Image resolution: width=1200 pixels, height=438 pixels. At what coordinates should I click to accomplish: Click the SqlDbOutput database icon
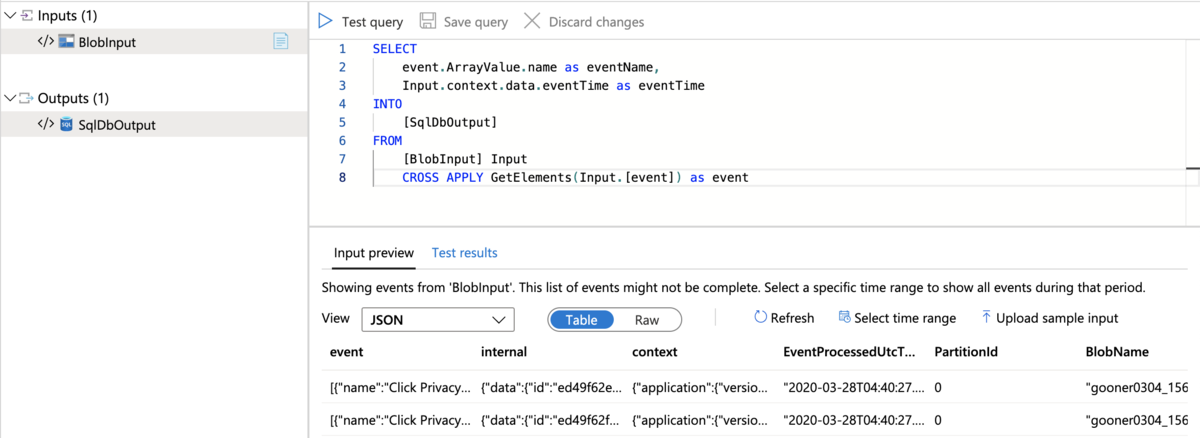[x=67, y=125]
